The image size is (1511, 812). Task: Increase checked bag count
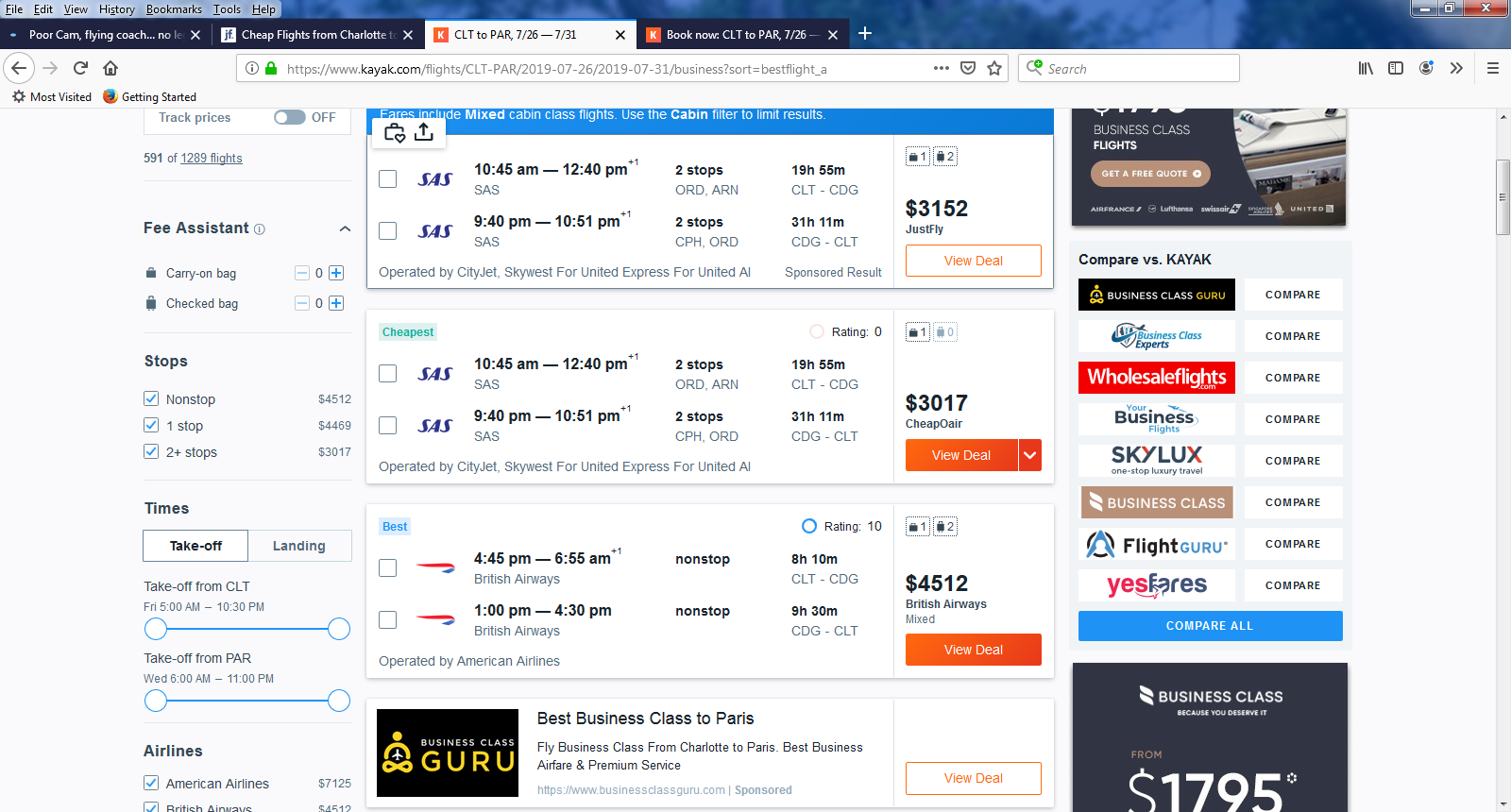tap(336, 303)
